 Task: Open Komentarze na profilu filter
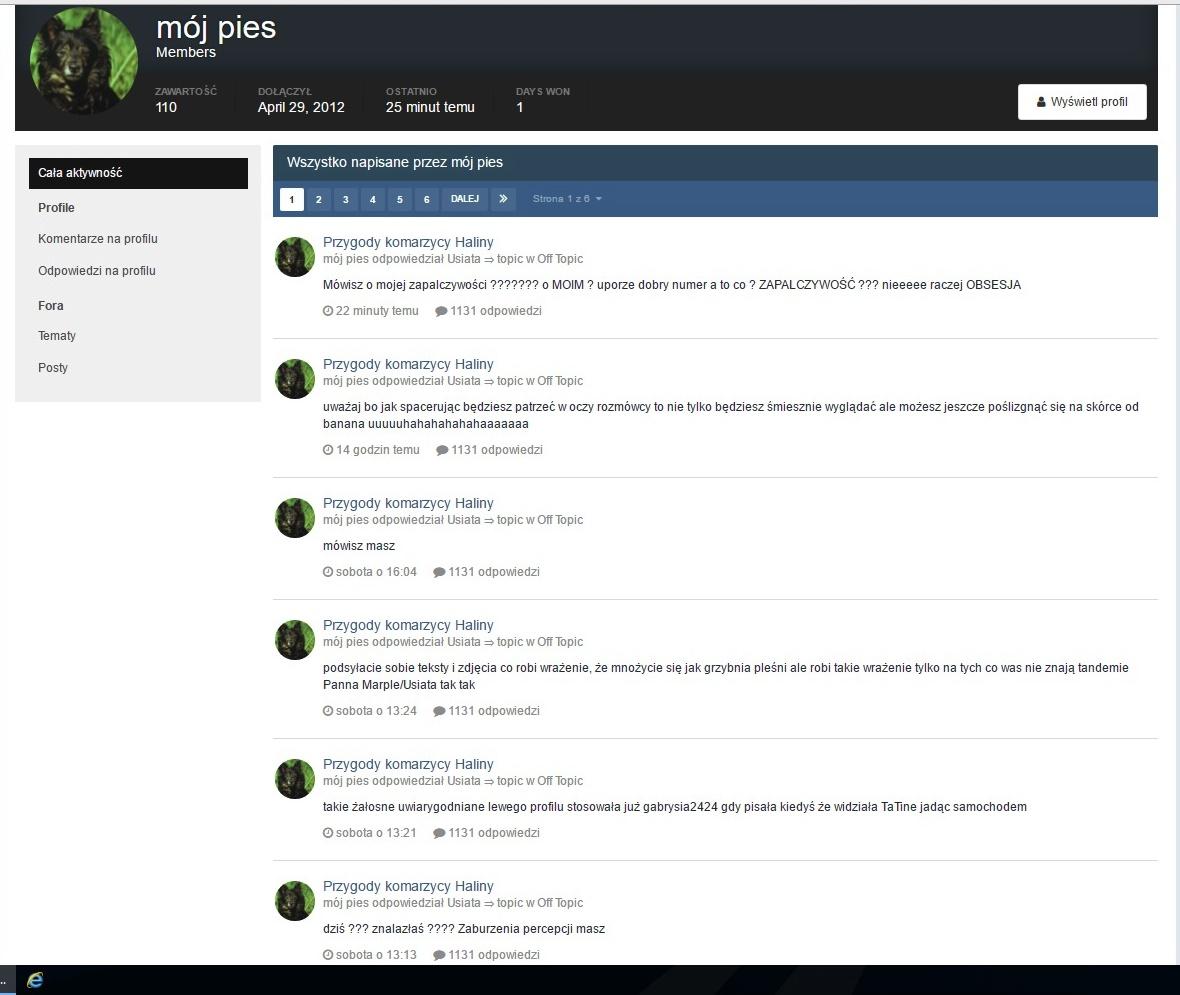click(x=98, y=239)
